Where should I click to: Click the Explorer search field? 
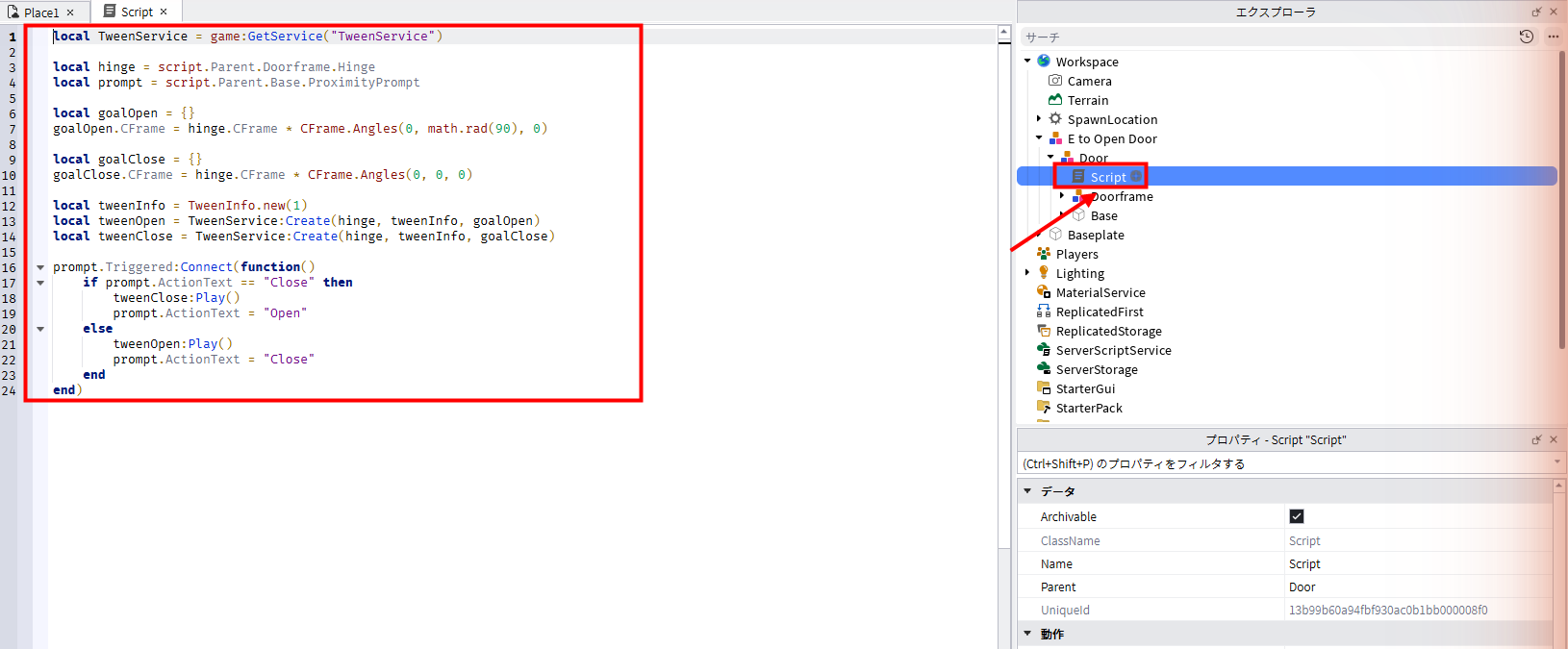(x=1265, y=37)
